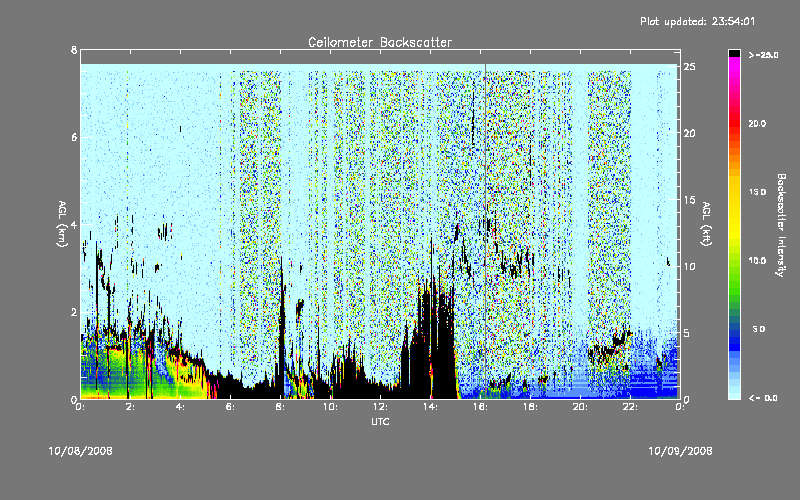Click the x-axis tick label '8:'
This screenshot has width=800, height=500.
pos(280,407)
